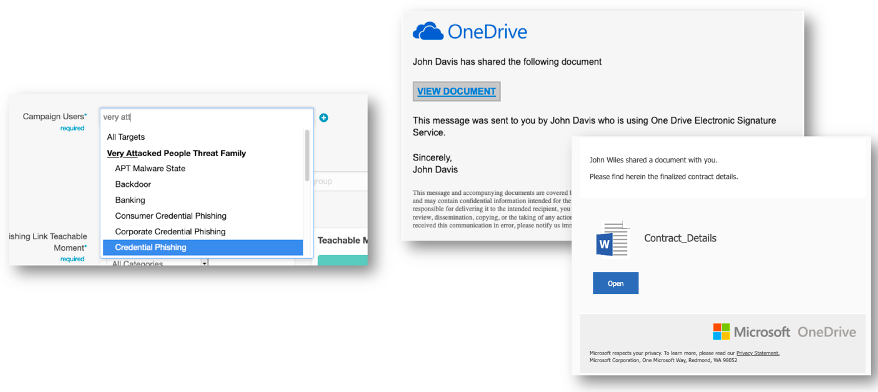Click the Microsoft four-square logo

[x=721, y=332]
